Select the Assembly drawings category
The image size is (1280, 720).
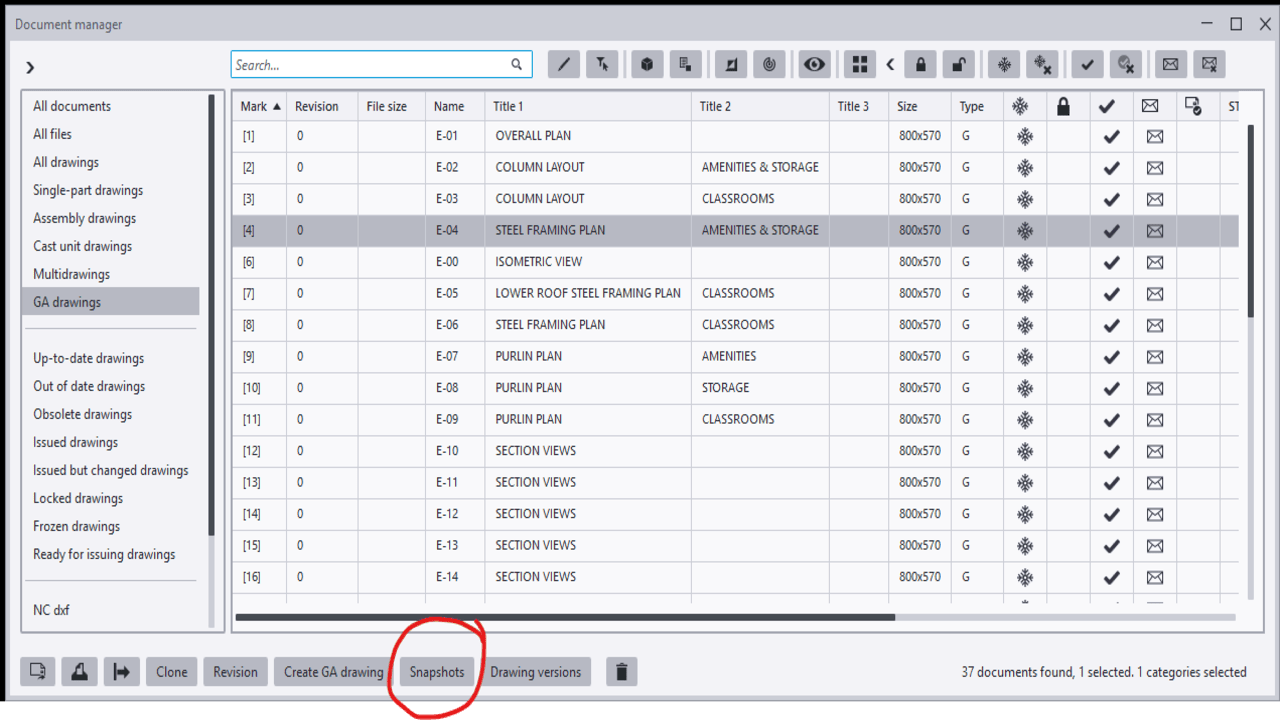click(x=84, y=218)
